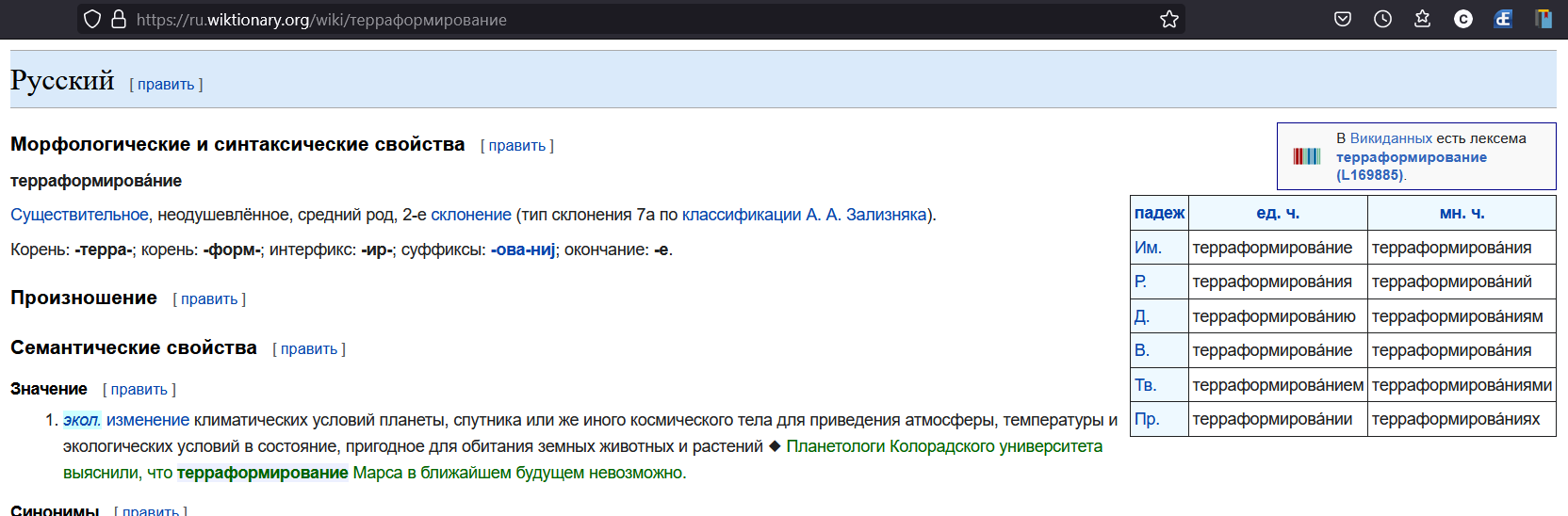Open lexeme link терраформирование (L169885)
The height and width of the screenshot is (516, 1568).
1411,157
